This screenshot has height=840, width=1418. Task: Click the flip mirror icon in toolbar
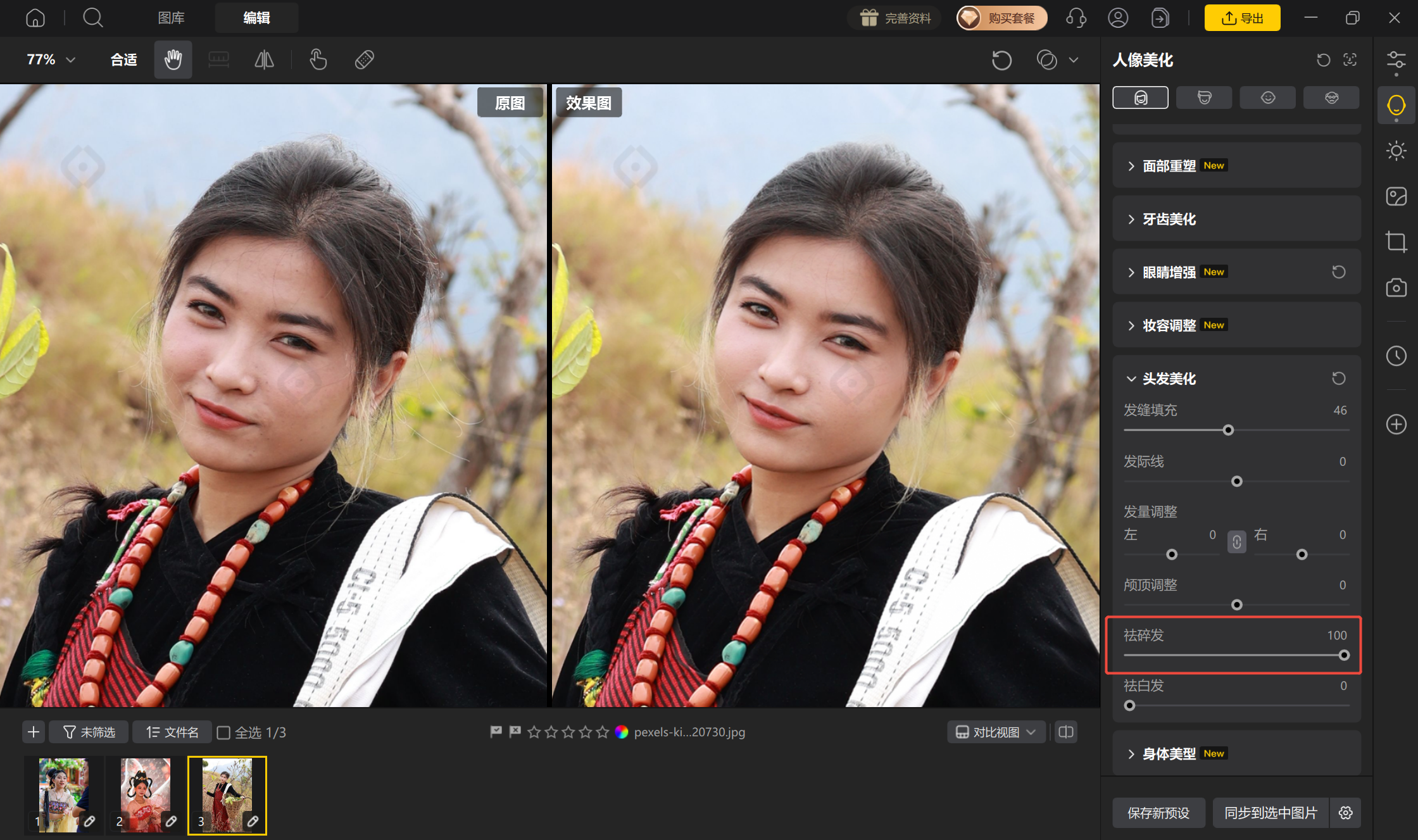pyautogui.click(x=264, y=60)
